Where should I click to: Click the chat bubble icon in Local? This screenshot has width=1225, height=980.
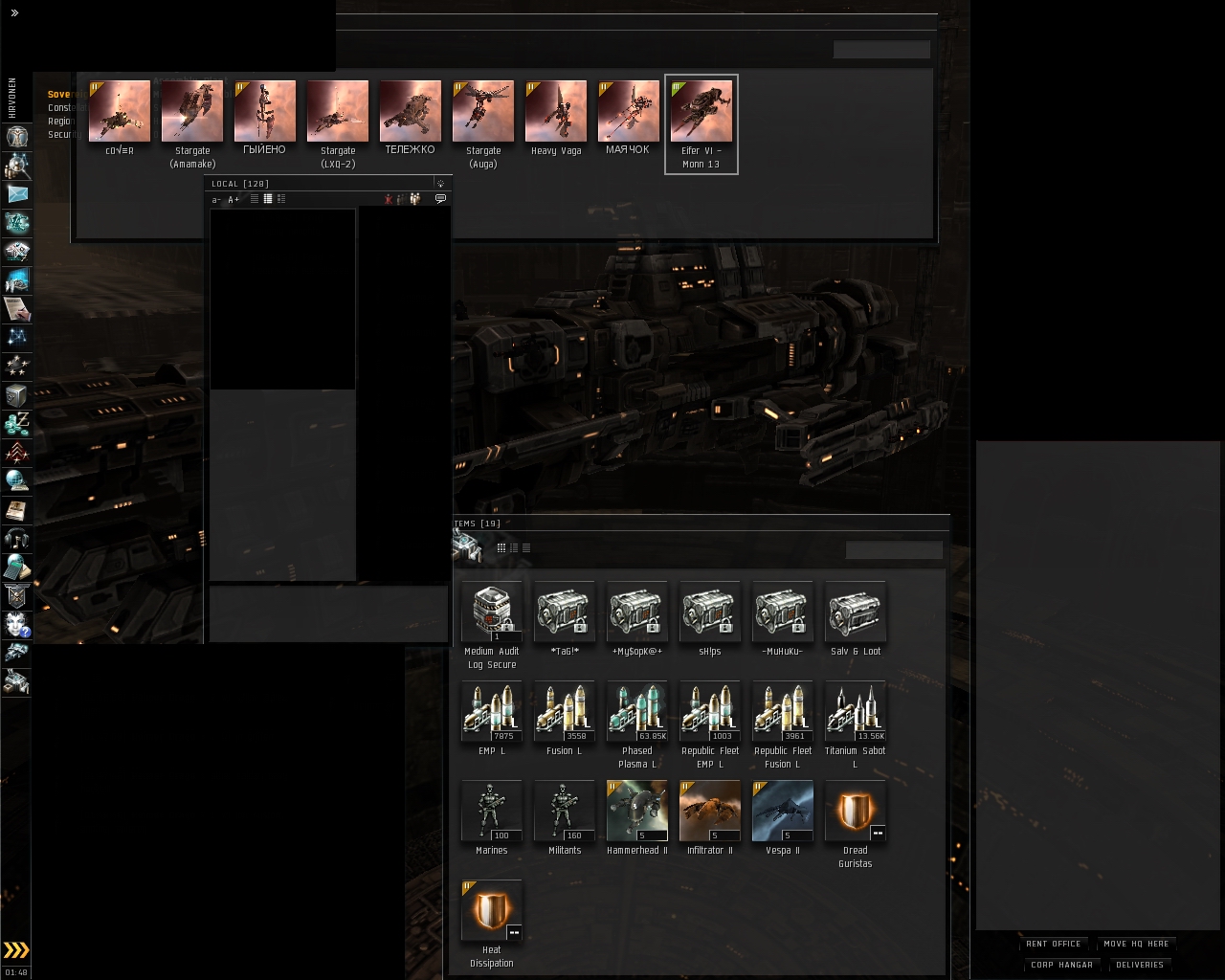(440, 199)
